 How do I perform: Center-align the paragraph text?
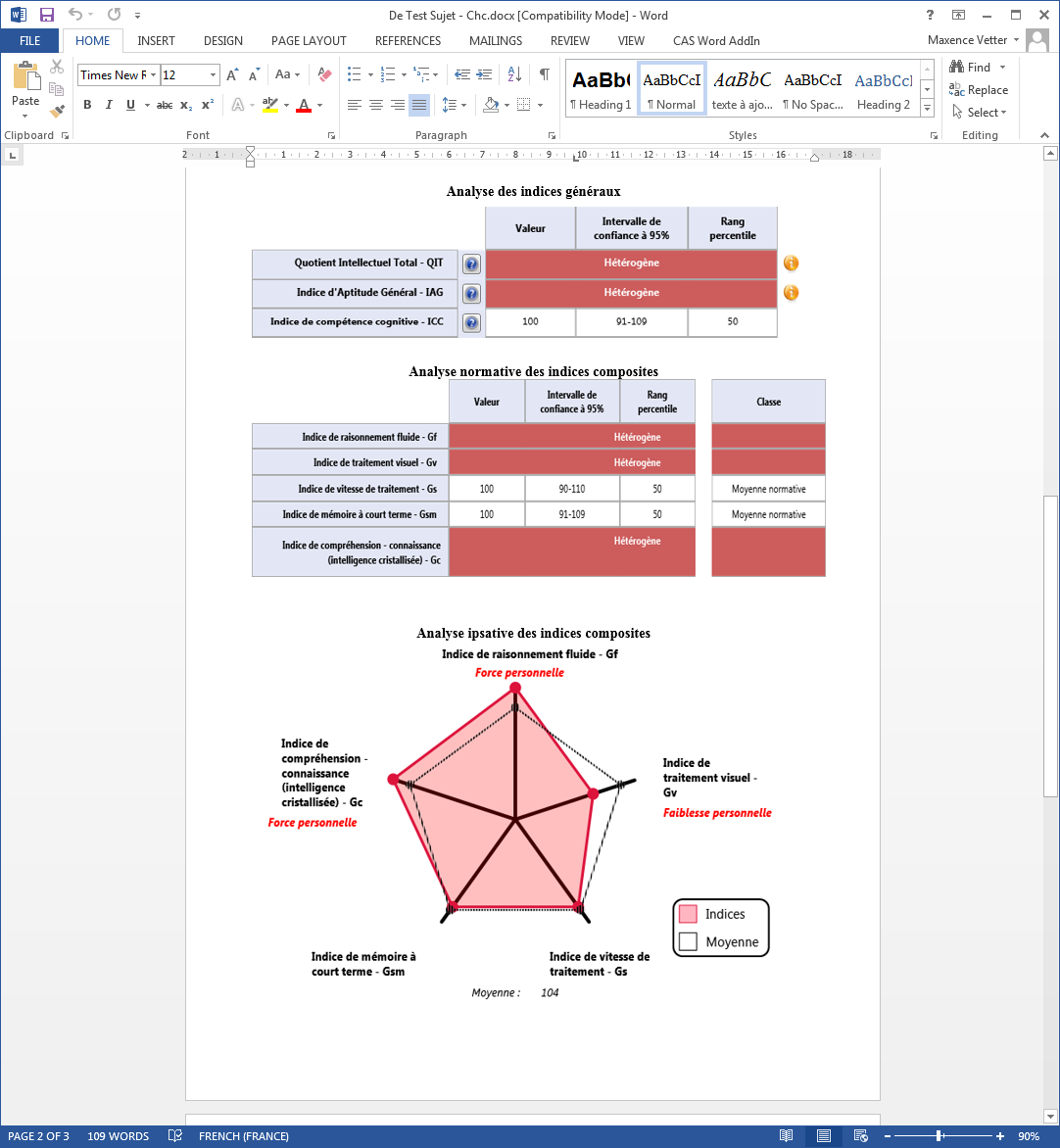coord(376,105)
